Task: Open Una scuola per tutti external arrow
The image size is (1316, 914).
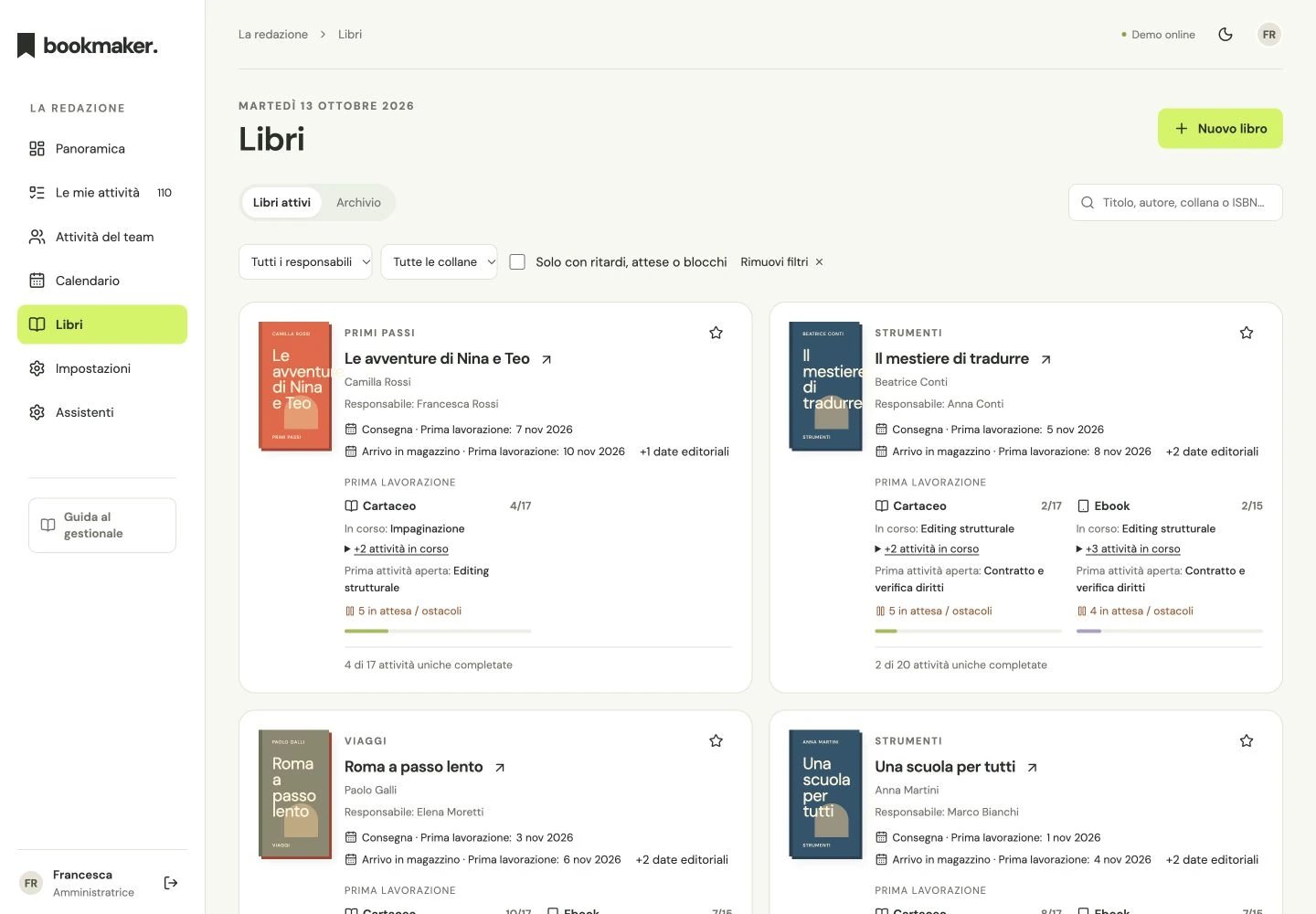Action: click(1032, 768)
